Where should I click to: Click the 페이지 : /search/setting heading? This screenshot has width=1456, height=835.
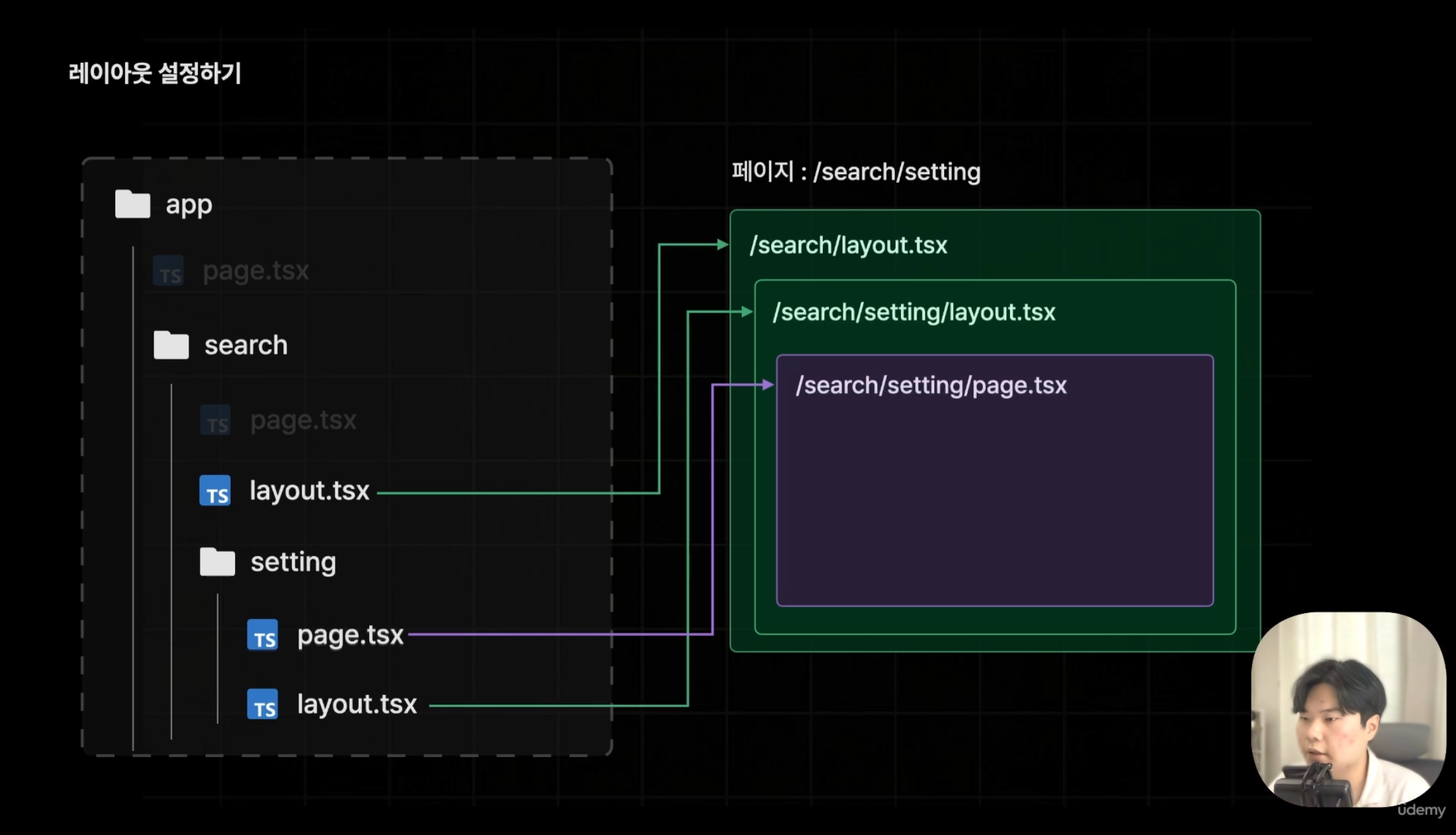855,171
